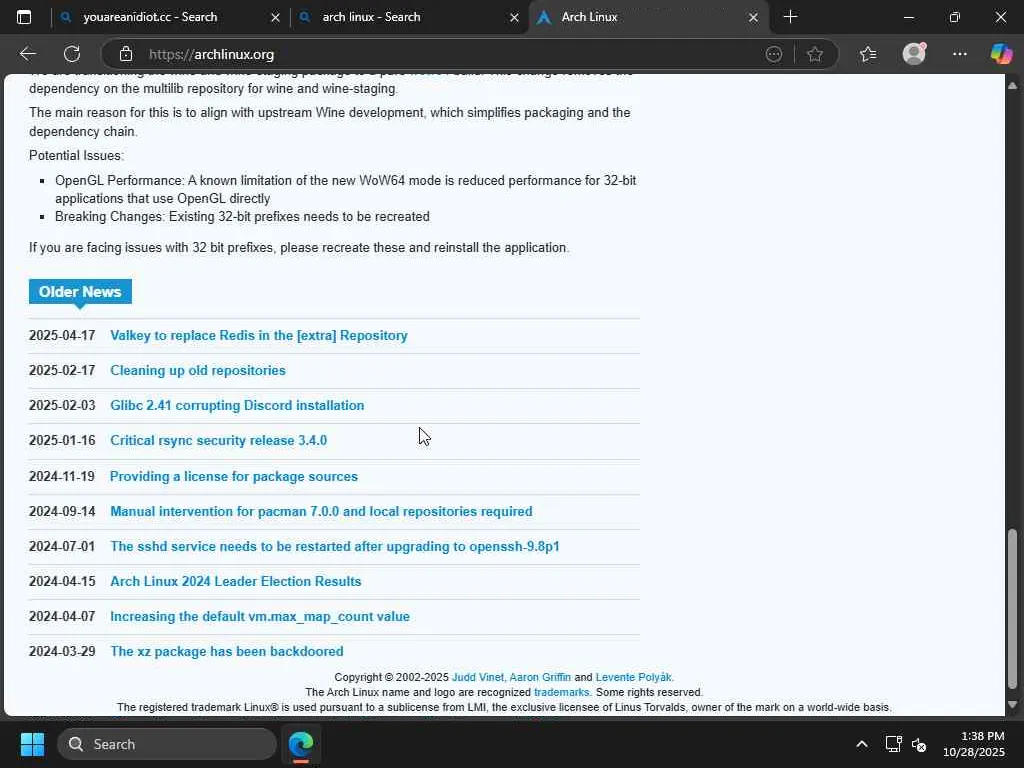Add this page to favorites star
This screenshot has height=768, width=1024.
tap(814, 54)
